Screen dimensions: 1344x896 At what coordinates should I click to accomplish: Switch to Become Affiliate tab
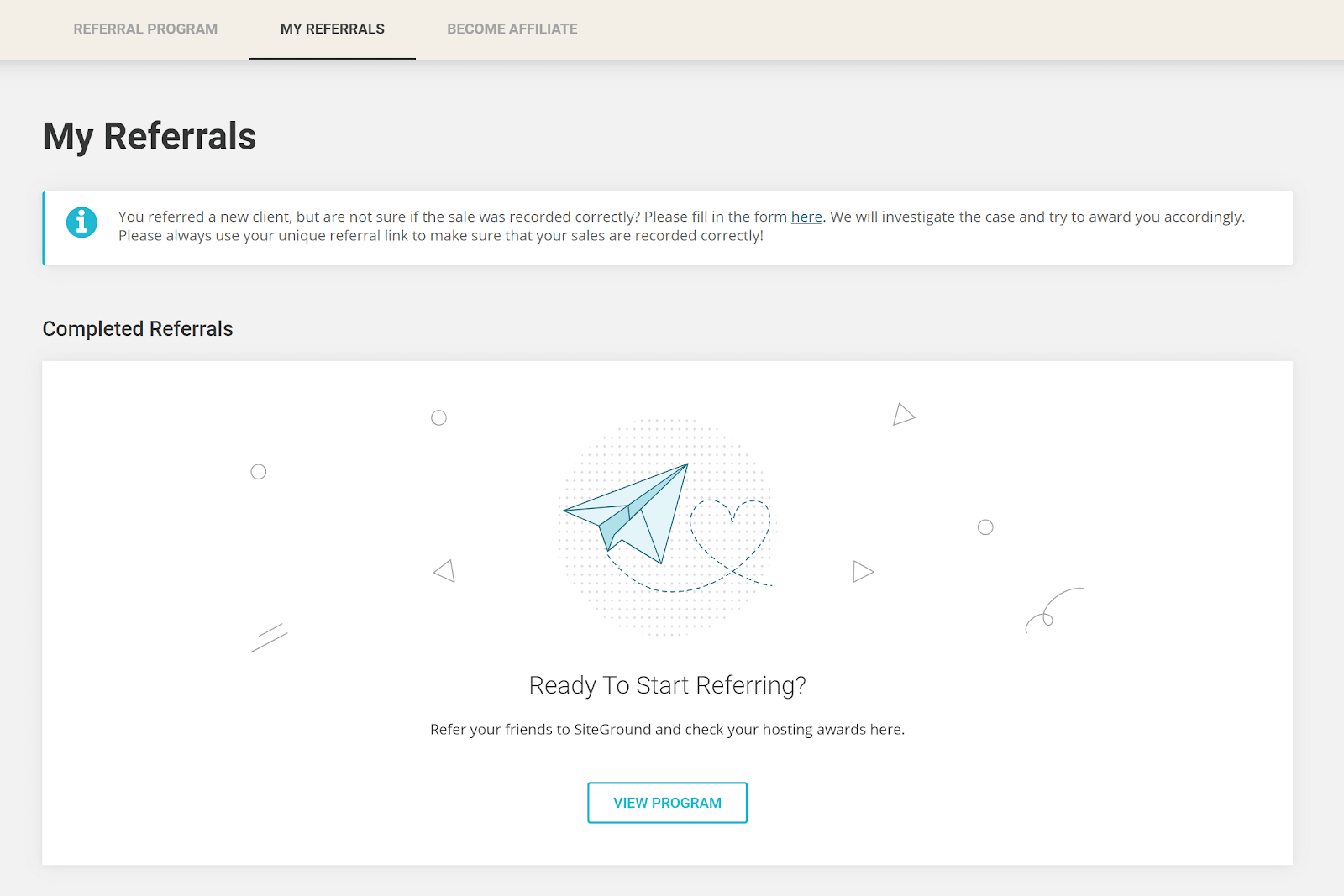[512, 29]
